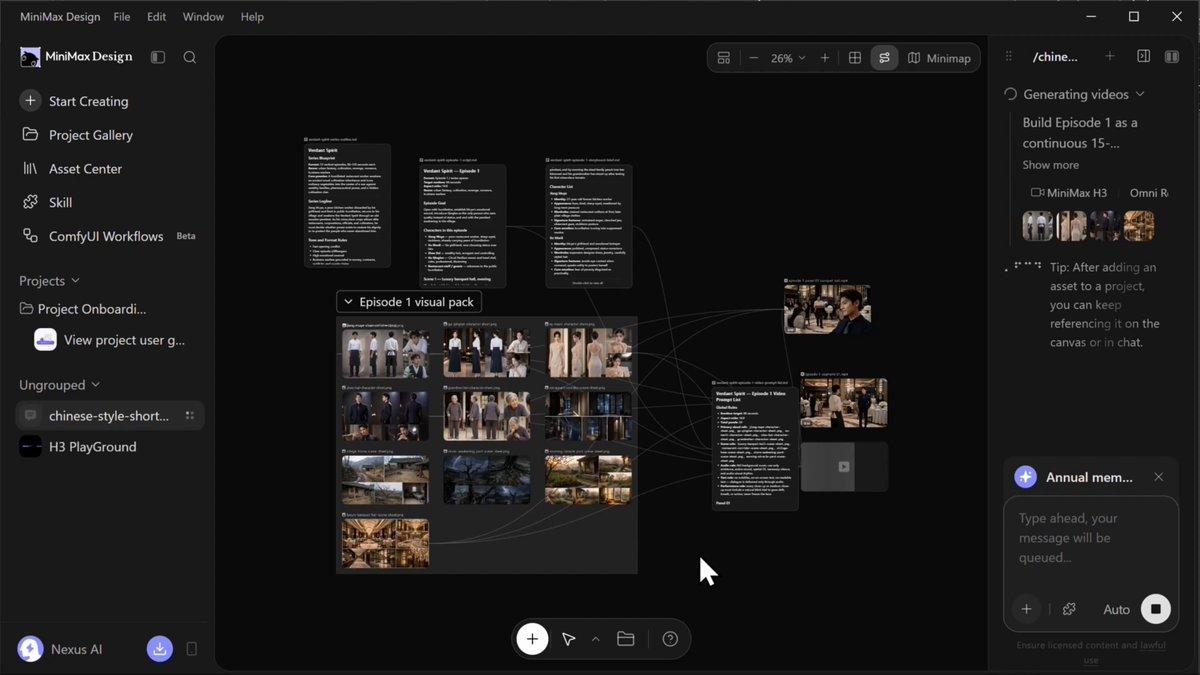Play the pending video placeholder thumbnail
Screen dimensions: 1200x675
tap(844, 466)
